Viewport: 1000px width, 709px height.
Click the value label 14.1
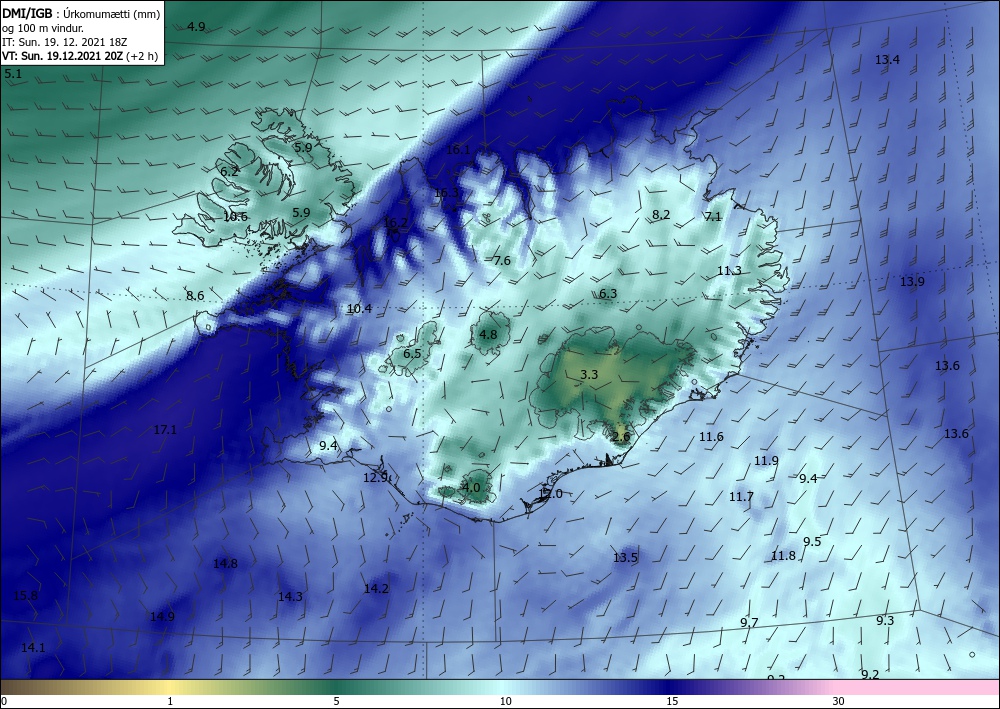coord(33,648)
